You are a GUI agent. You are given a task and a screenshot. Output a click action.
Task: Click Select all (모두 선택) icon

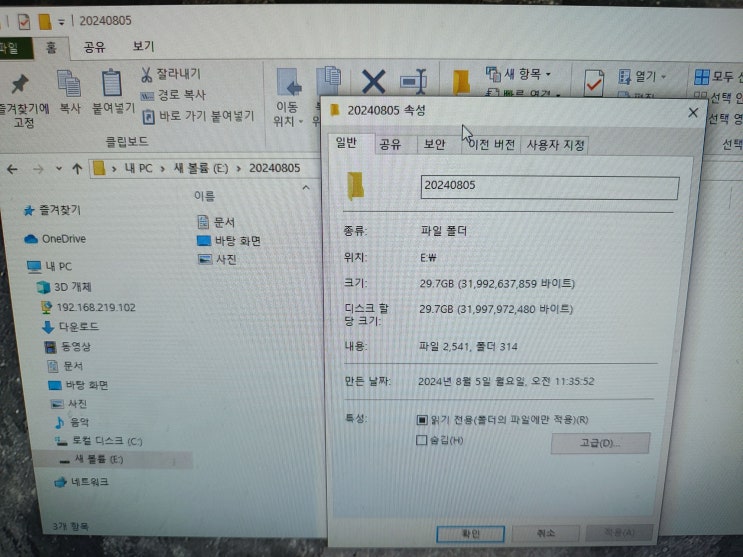point(702,77)
